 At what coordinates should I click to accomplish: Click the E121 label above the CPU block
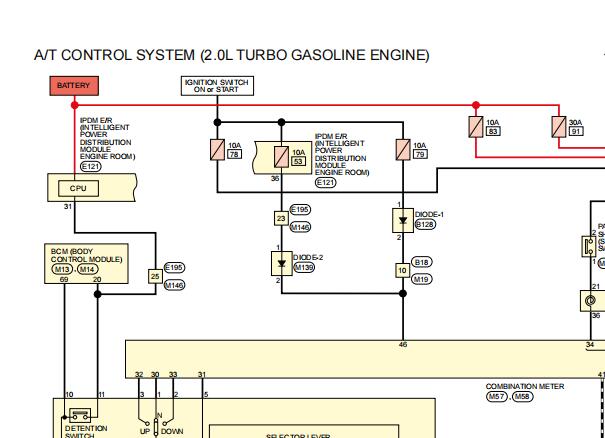click(x=91, y=166)
